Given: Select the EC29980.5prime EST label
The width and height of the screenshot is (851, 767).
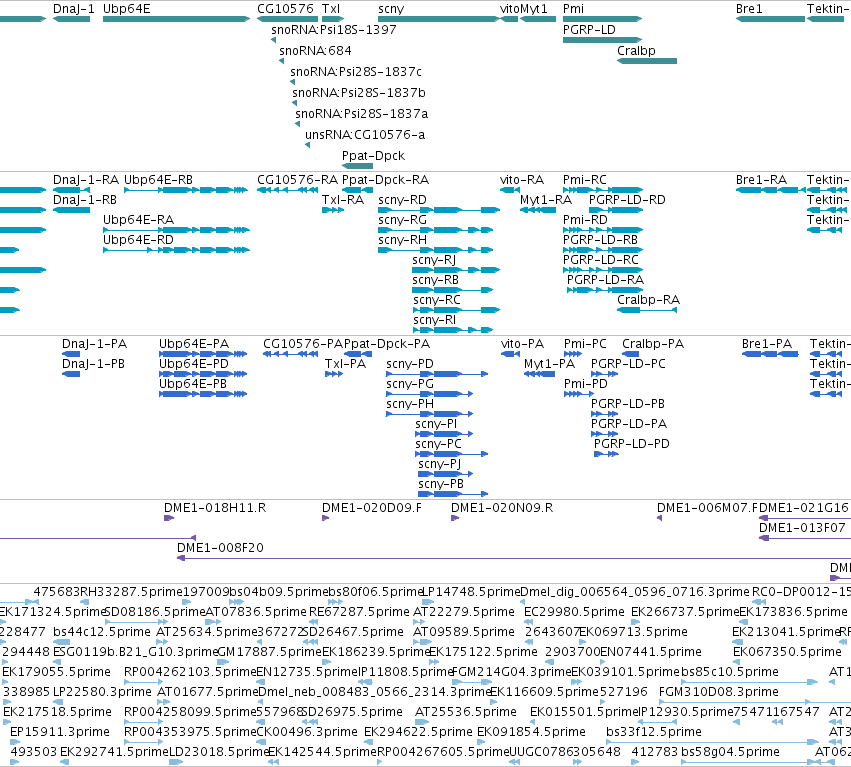Looking at the screenshot, I should point(574,612).
